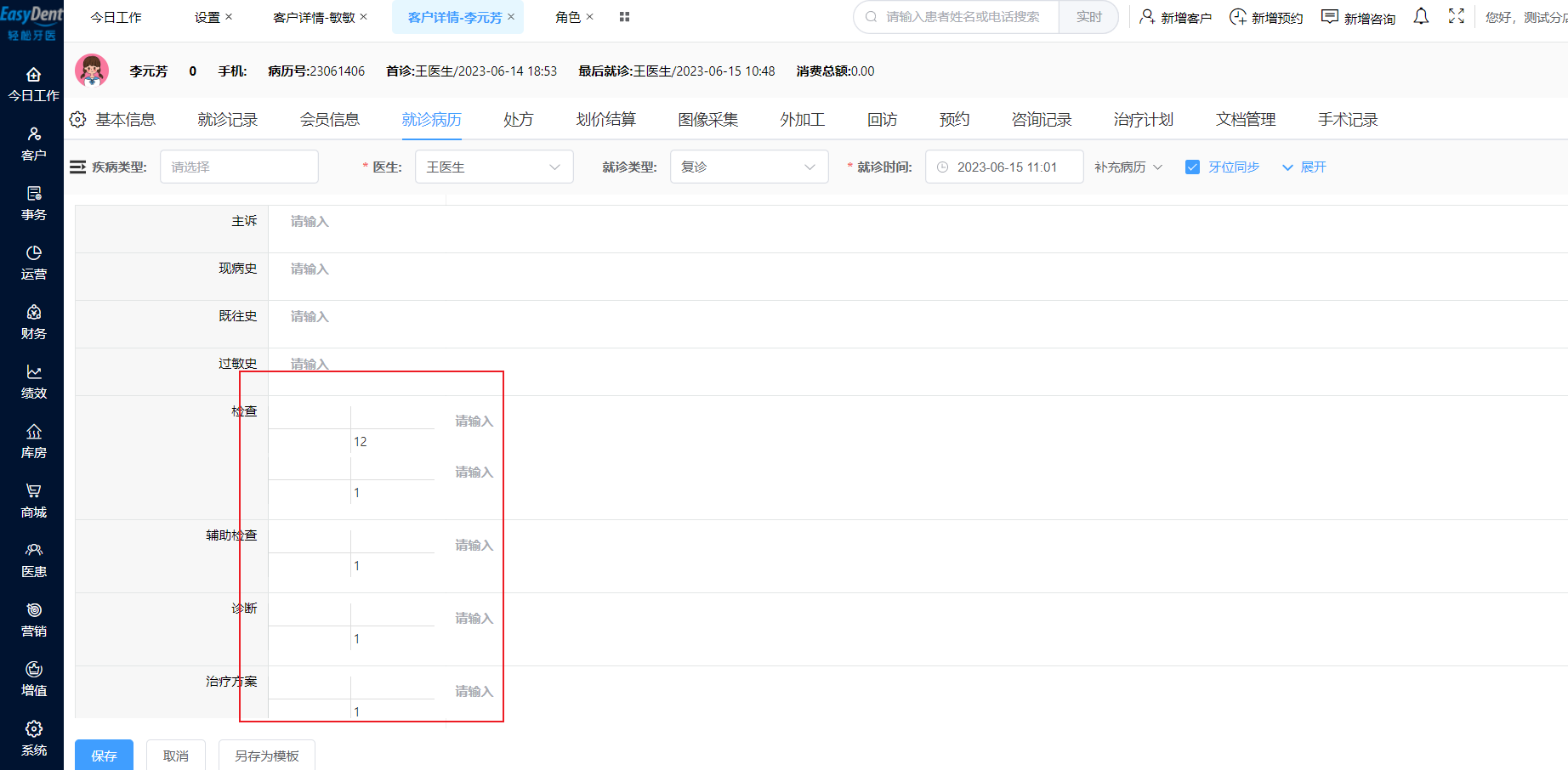Image resolution: width=1568 pixels, height=770 pixels.
Task: Expand the form with 展开
Action: pos(1304,167)
